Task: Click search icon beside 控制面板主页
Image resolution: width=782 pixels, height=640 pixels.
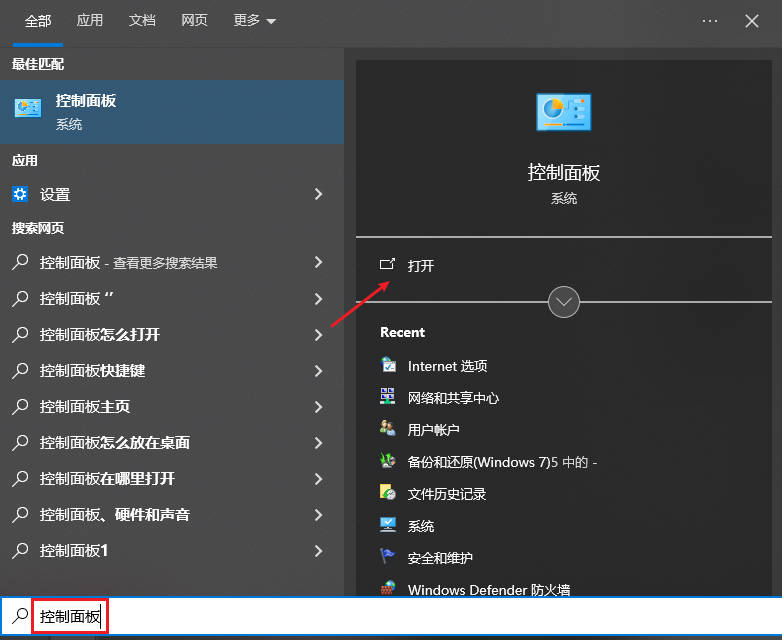Action: coord(20,406)
